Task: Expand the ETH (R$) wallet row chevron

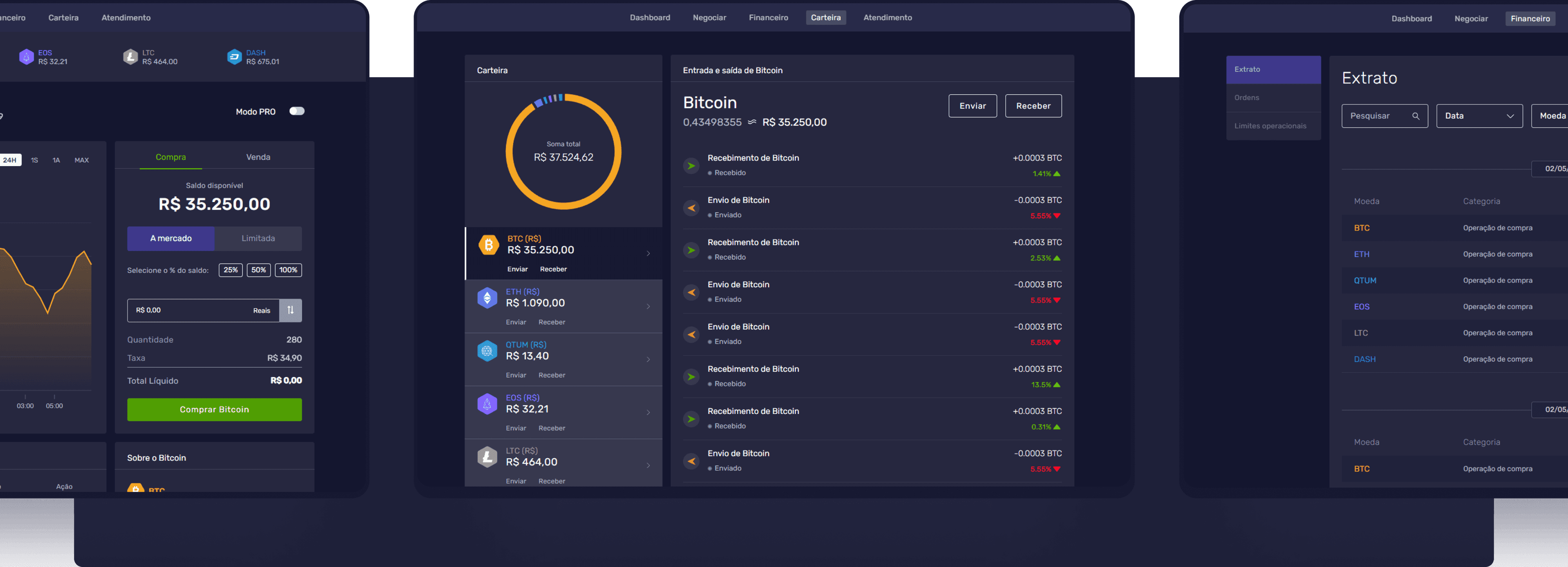Action: click(648, 307)
